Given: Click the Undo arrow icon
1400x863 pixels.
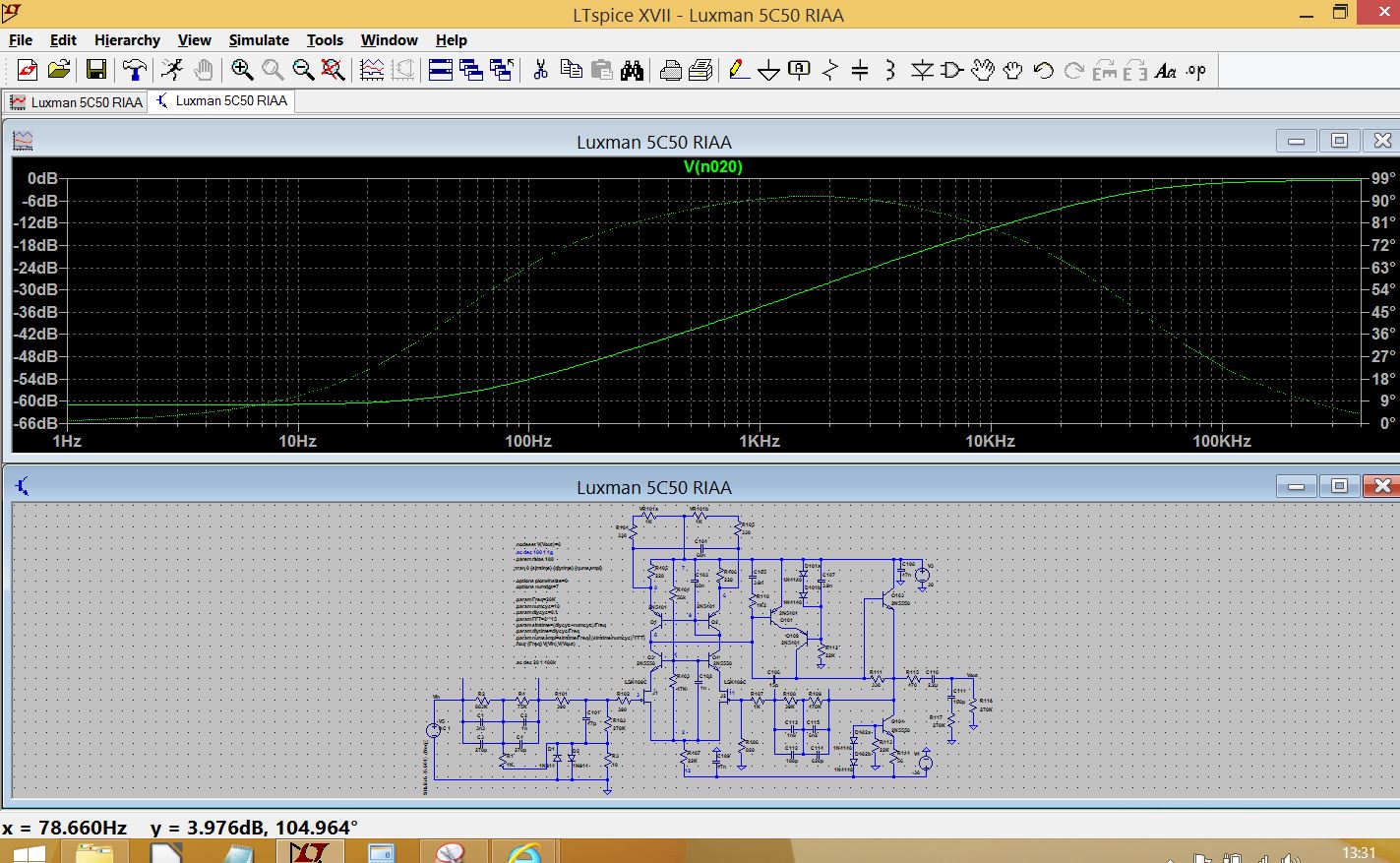Looking at the screenshot, I should click(1044, 70).
